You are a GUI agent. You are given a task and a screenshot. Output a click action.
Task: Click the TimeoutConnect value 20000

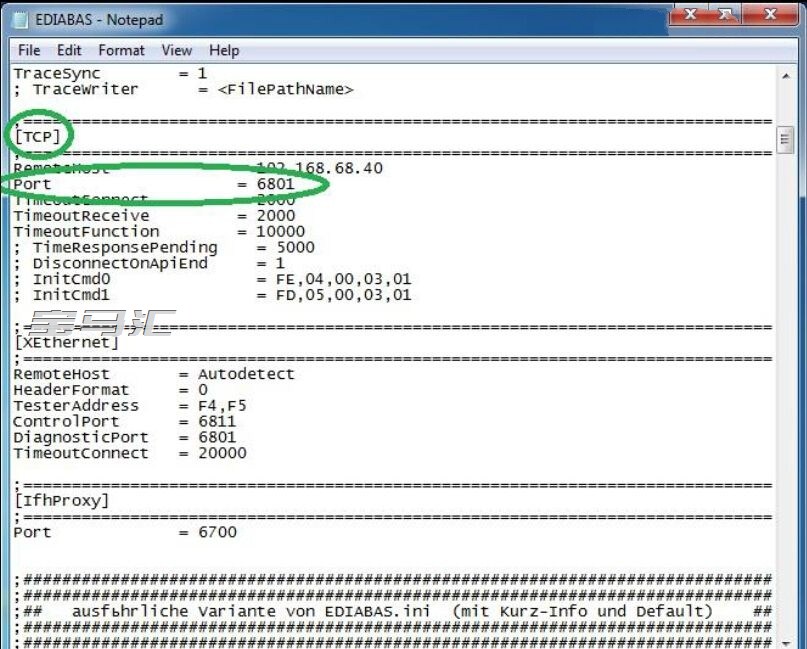(222, 453)
